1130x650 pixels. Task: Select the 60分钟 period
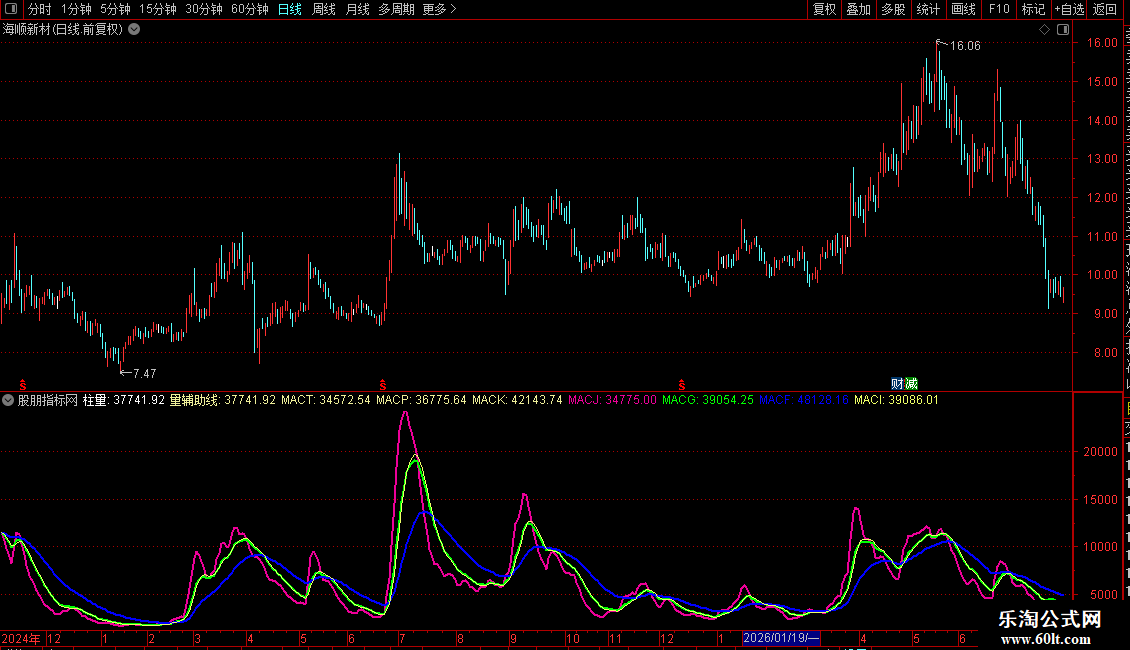coord(249,9)
